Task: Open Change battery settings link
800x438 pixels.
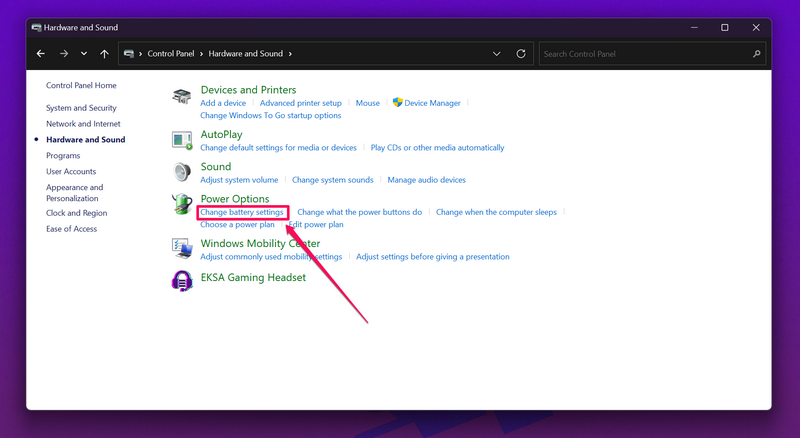Action: point(242,212)
